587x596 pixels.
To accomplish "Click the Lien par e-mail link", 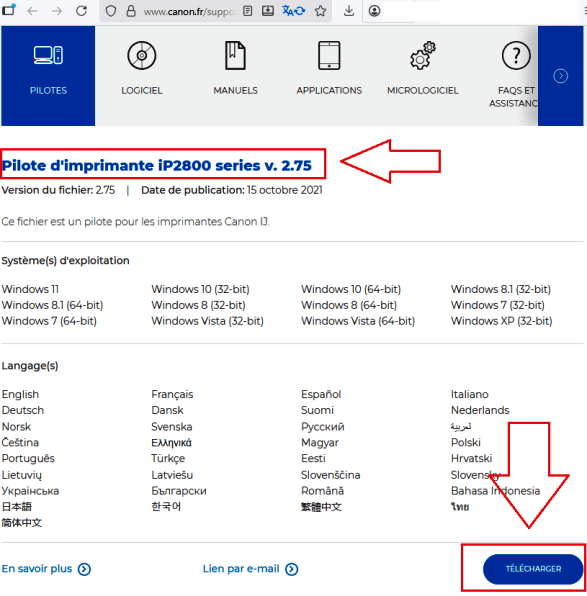I will pyautogui.click(x=241, y=568).
